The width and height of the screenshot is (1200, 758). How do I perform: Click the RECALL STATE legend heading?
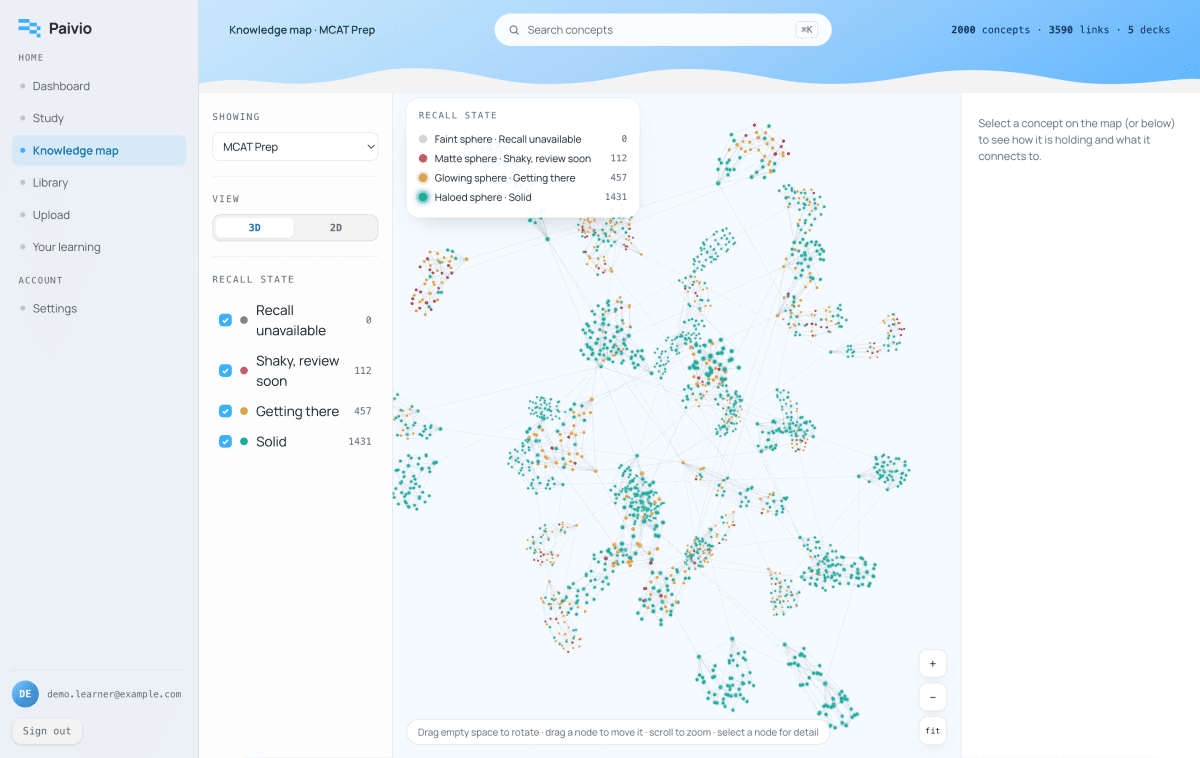pos(458,116)
